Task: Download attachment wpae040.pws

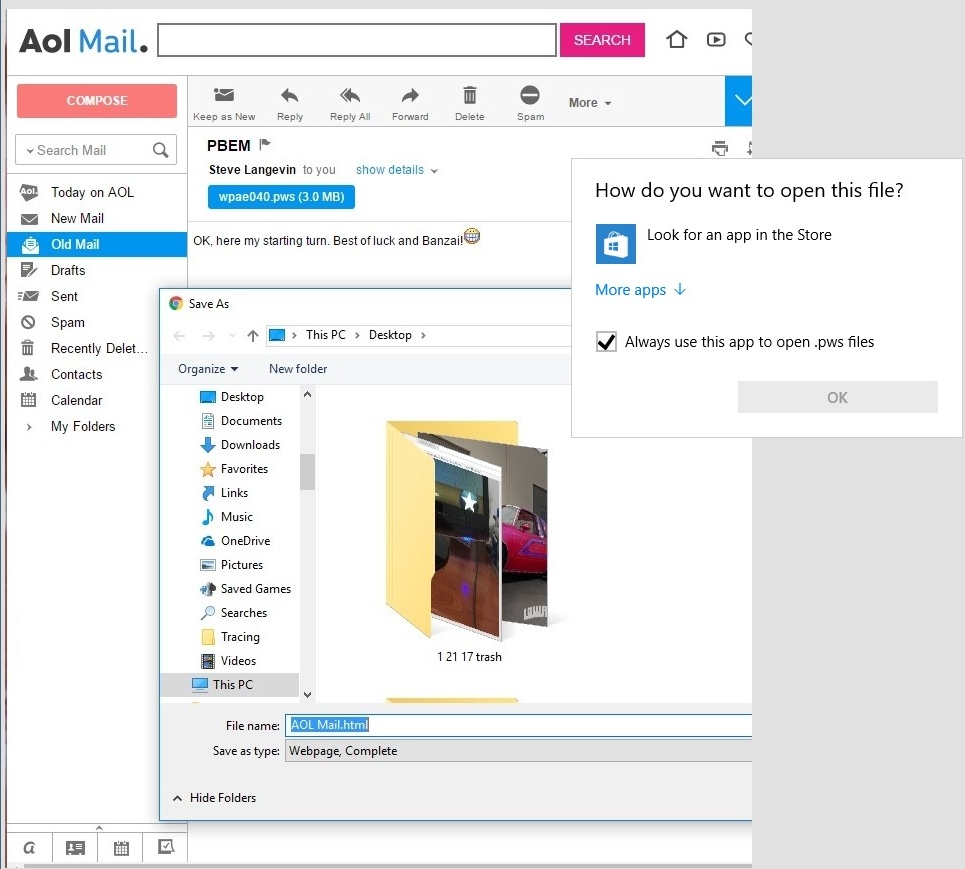Action: 281,197
